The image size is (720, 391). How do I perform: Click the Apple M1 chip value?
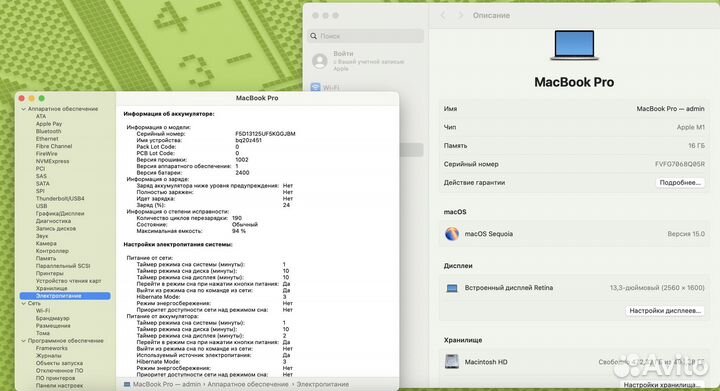tap(691, 127)
